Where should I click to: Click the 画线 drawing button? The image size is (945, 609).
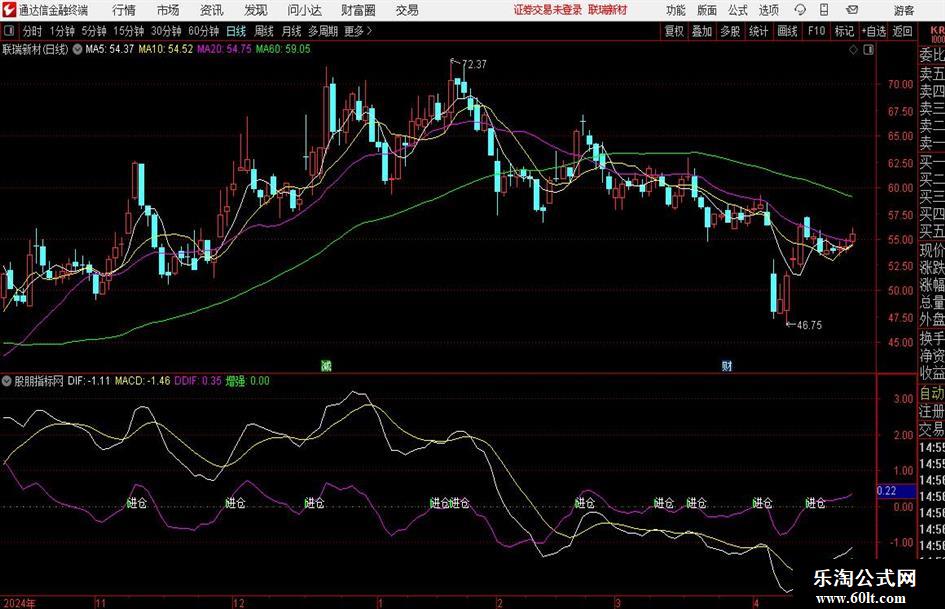click(787, 31)
